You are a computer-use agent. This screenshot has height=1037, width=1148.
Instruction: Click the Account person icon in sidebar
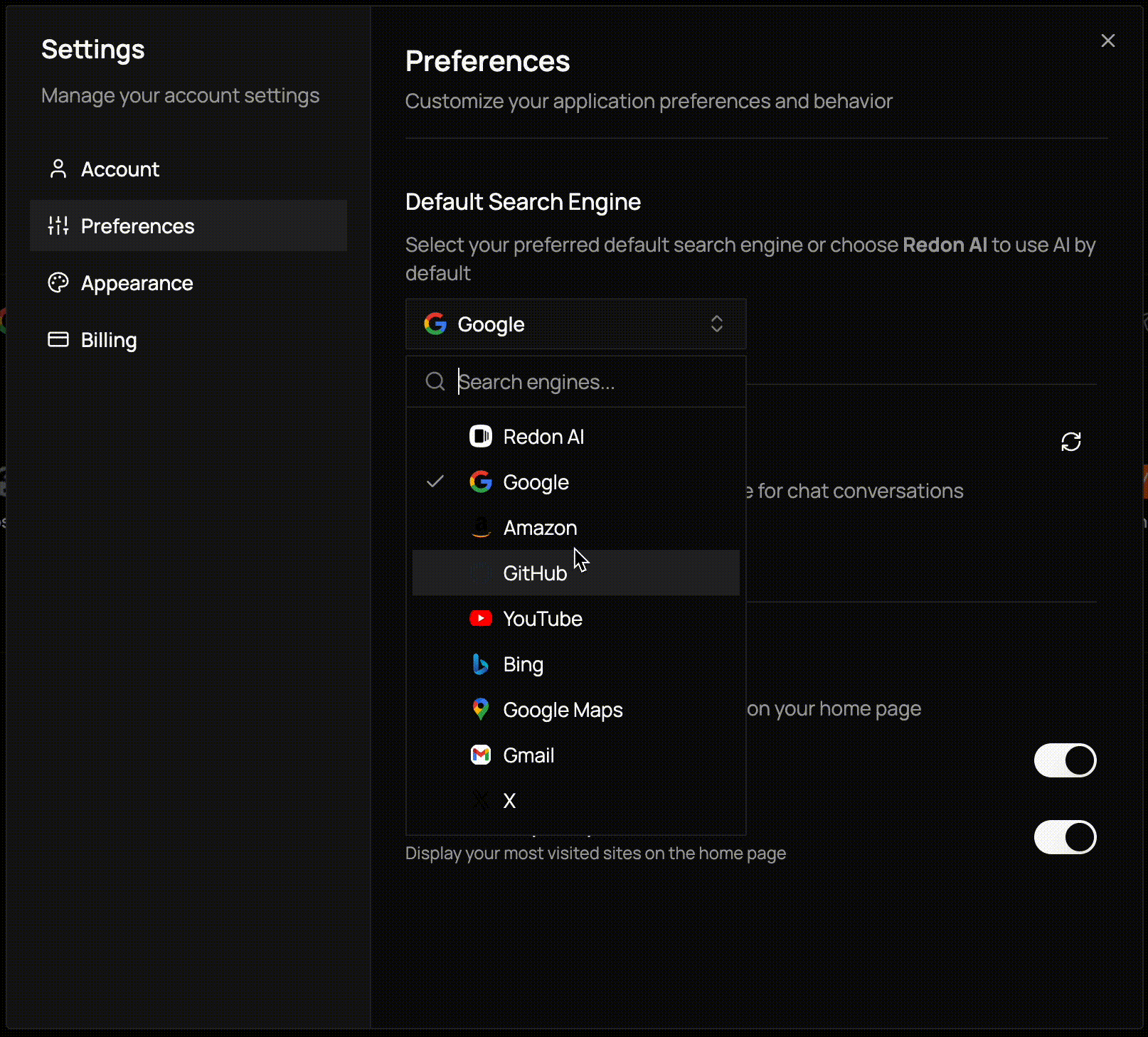tap(58, 169)
